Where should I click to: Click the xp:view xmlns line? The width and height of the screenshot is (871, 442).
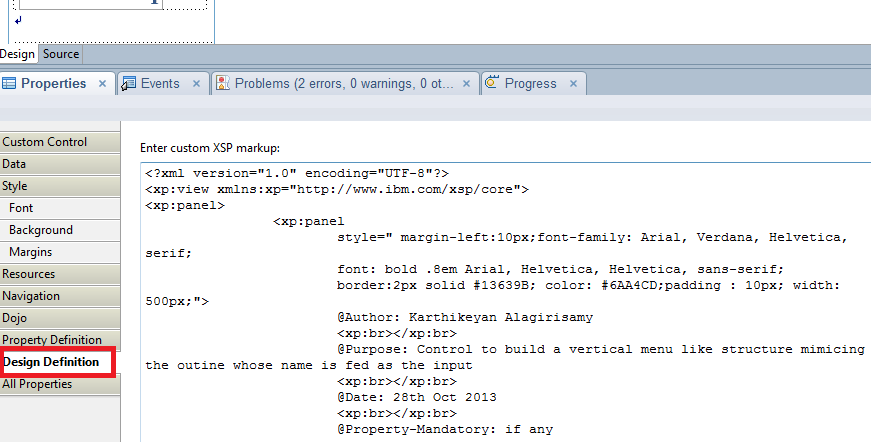pos(337,189)
